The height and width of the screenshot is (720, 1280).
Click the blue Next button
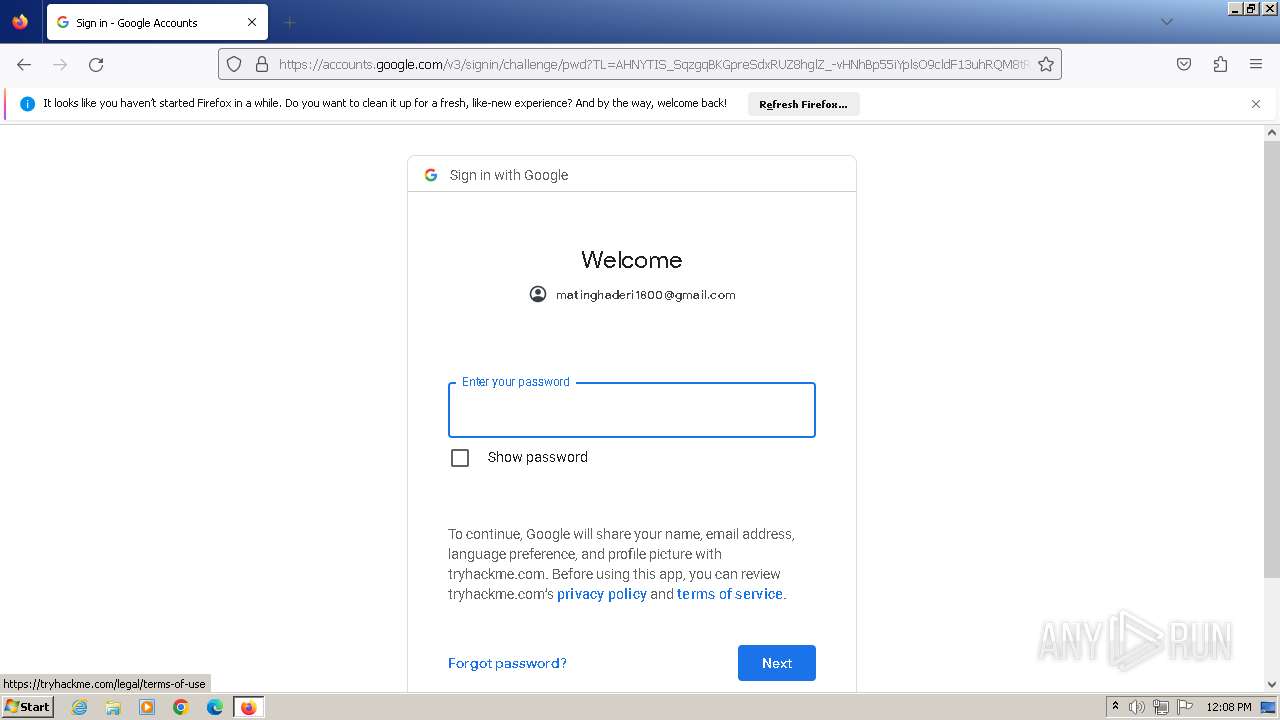(777, 663)
